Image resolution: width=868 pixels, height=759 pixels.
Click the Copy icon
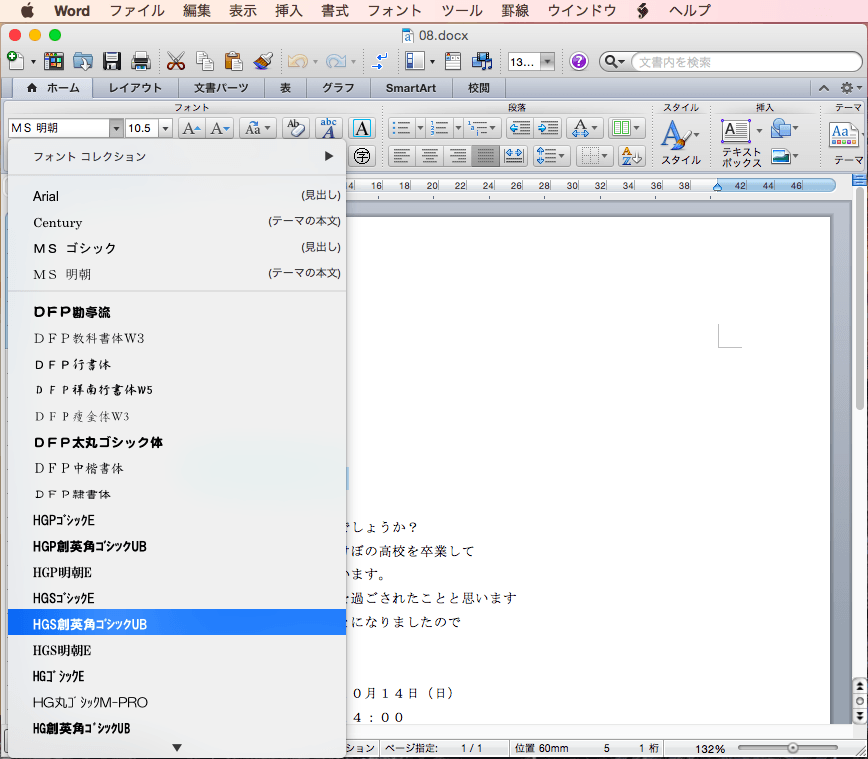coord(205,61)
